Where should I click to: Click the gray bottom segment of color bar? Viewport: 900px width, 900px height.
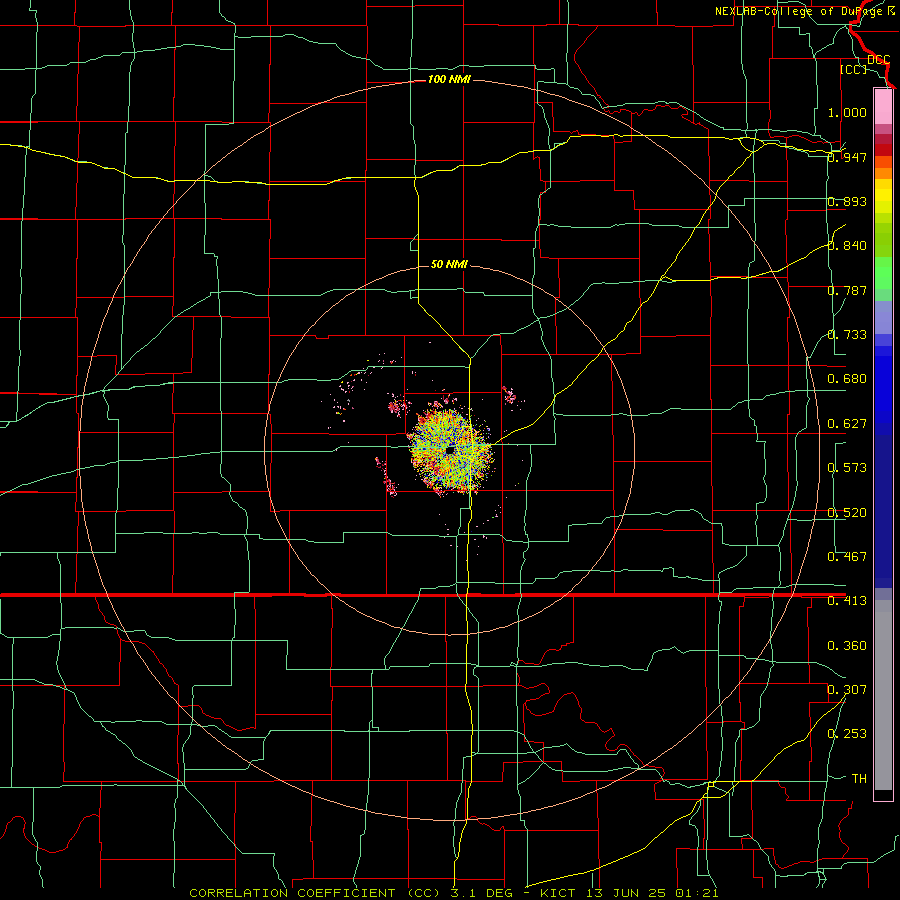click(883, 695)
